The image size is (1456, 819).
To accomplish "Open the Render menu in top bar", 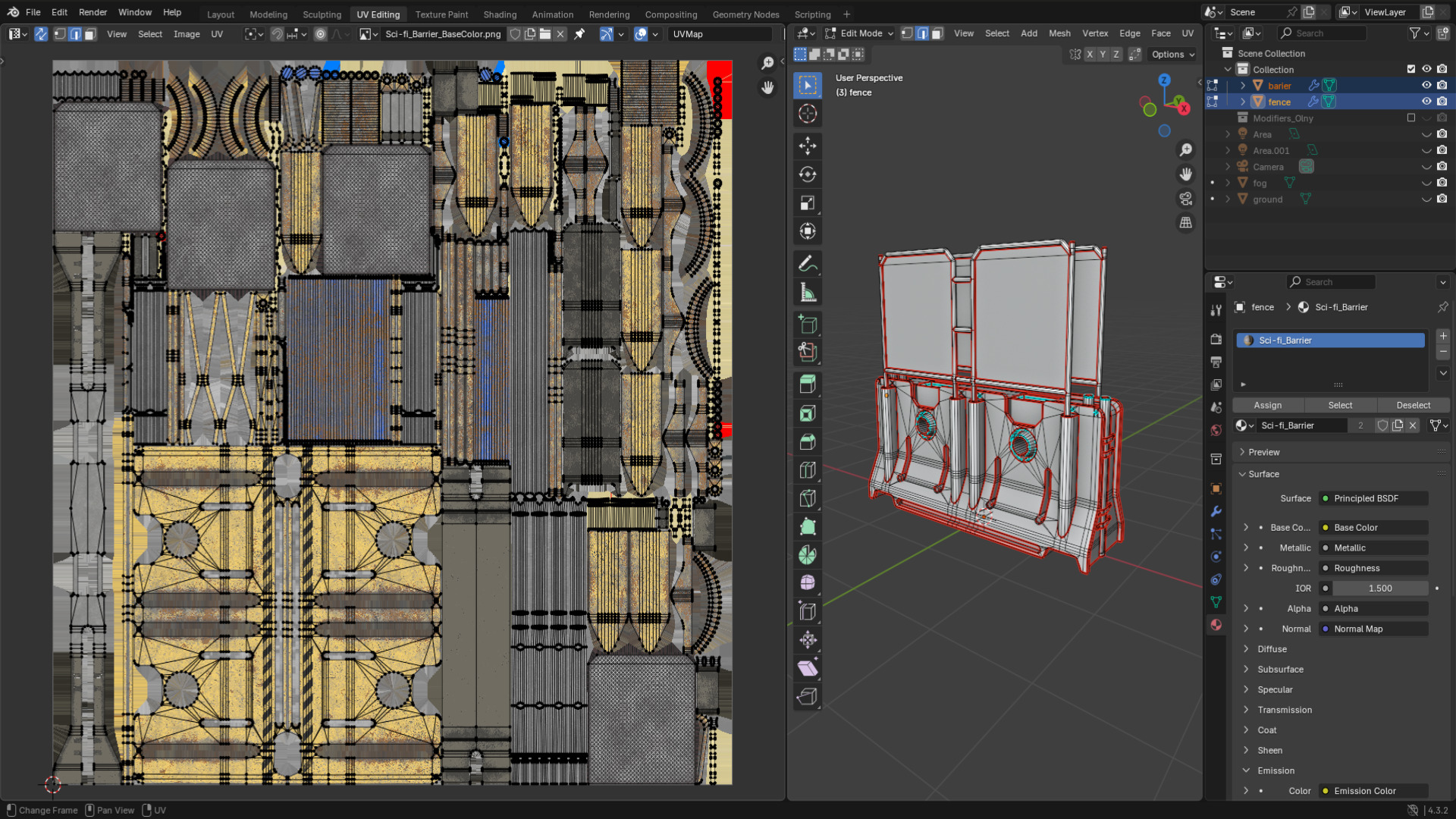I will tap(93, 12).
